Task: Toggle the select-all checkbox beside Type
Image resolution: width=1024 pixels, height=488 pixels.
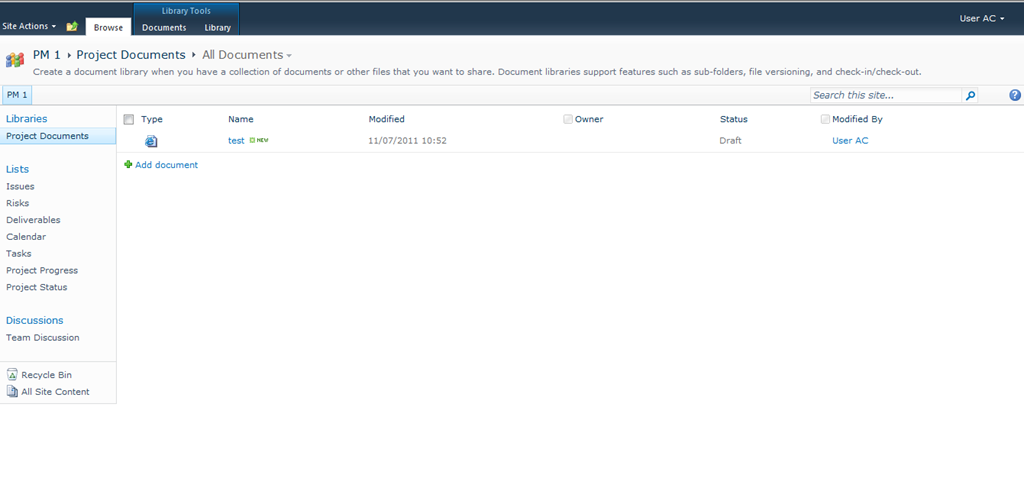Action: pyautogui.click(x=128, y=119)
